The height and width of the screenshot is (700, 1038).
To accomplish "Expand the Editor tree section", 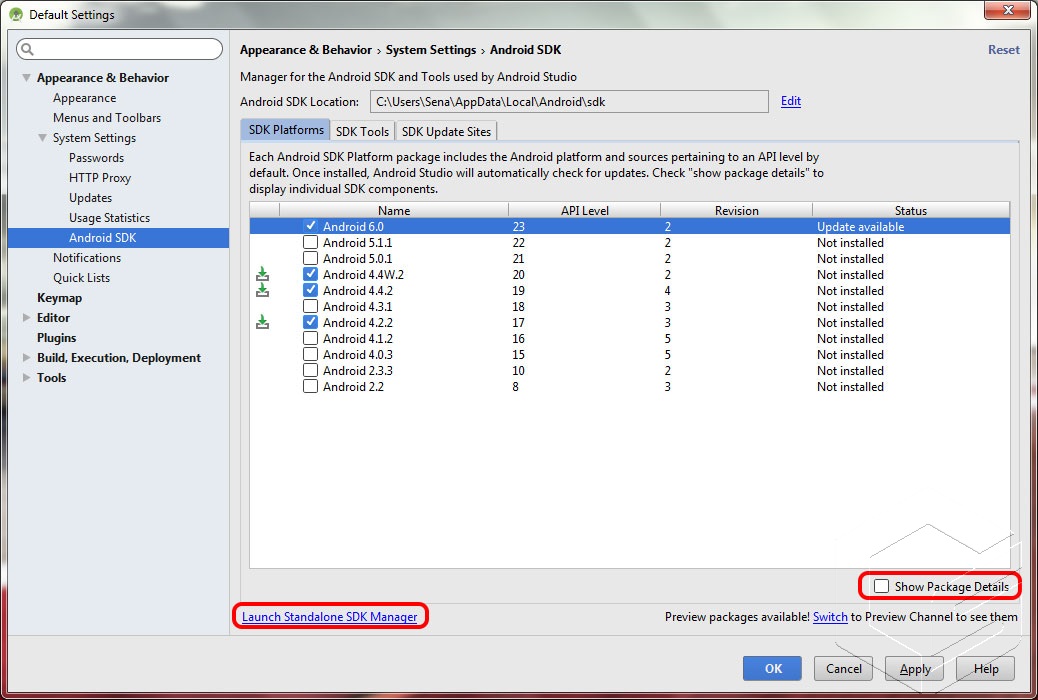I will coord(26,317).
